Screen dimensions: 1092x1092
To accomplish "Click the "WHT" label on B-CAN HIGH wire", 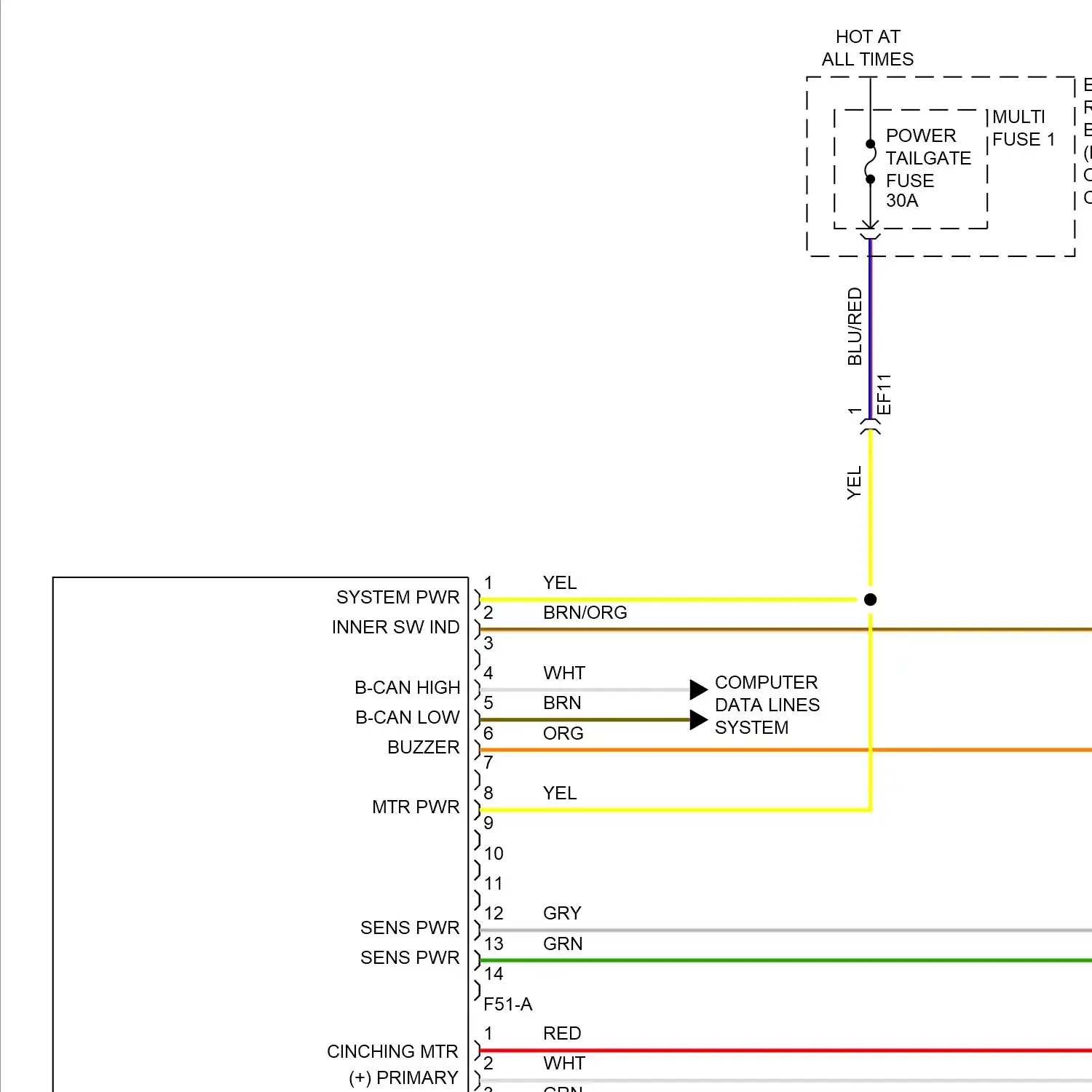I will click(x=564, y=673).
